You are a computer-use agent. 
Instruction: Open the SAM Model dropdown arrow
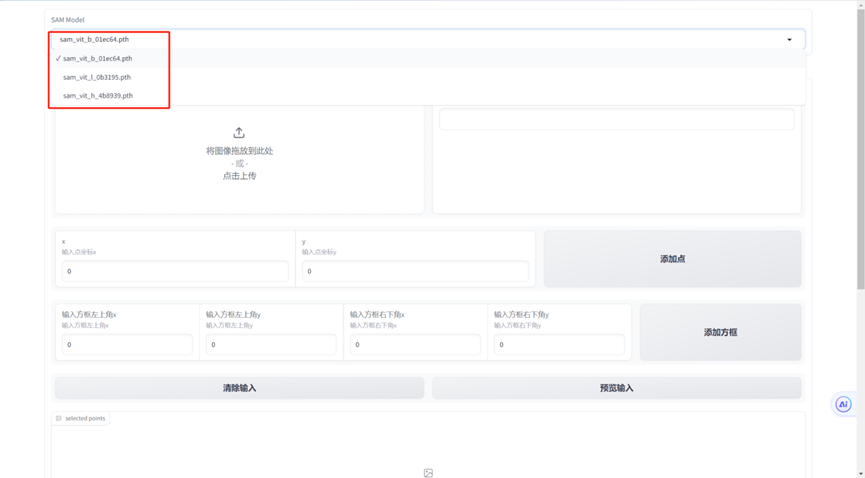point(789,40)
